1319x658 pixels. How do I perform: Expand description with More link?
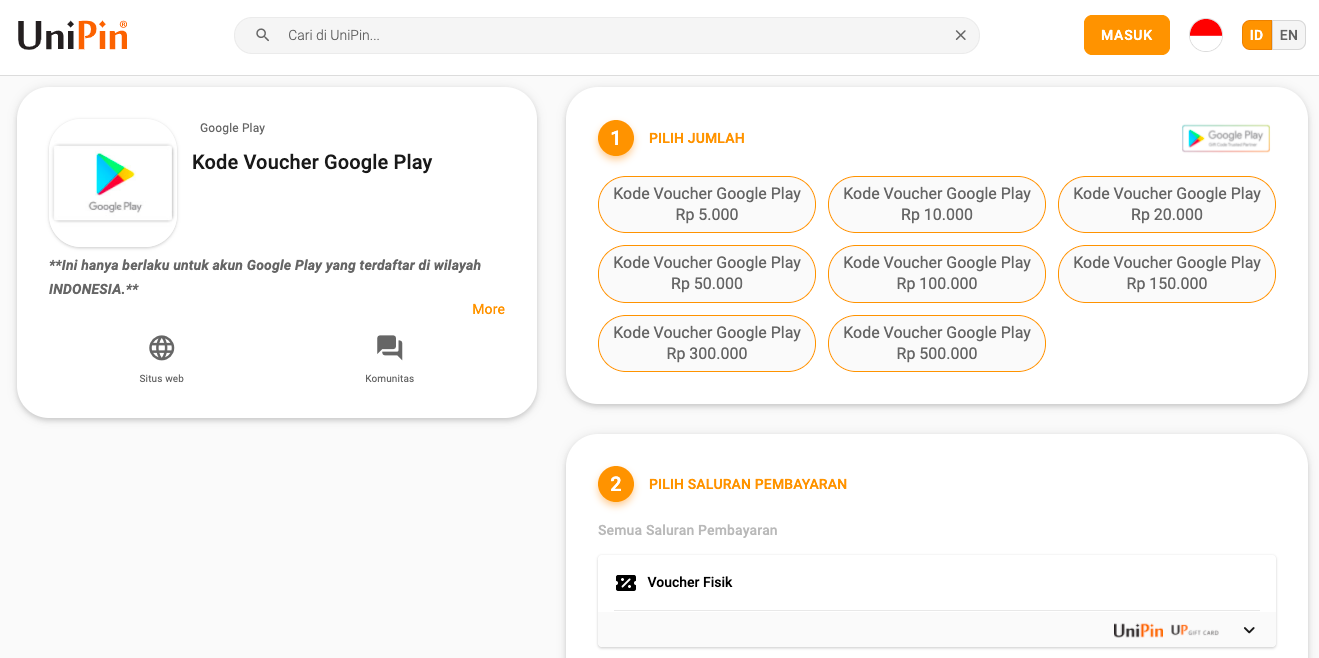488,309
